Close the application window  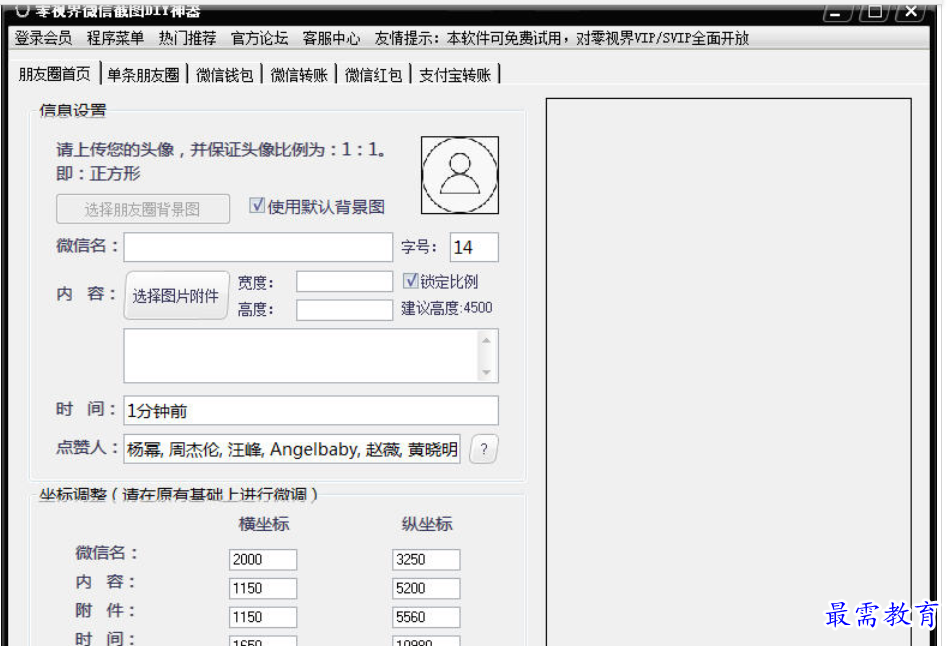(911, 11)
